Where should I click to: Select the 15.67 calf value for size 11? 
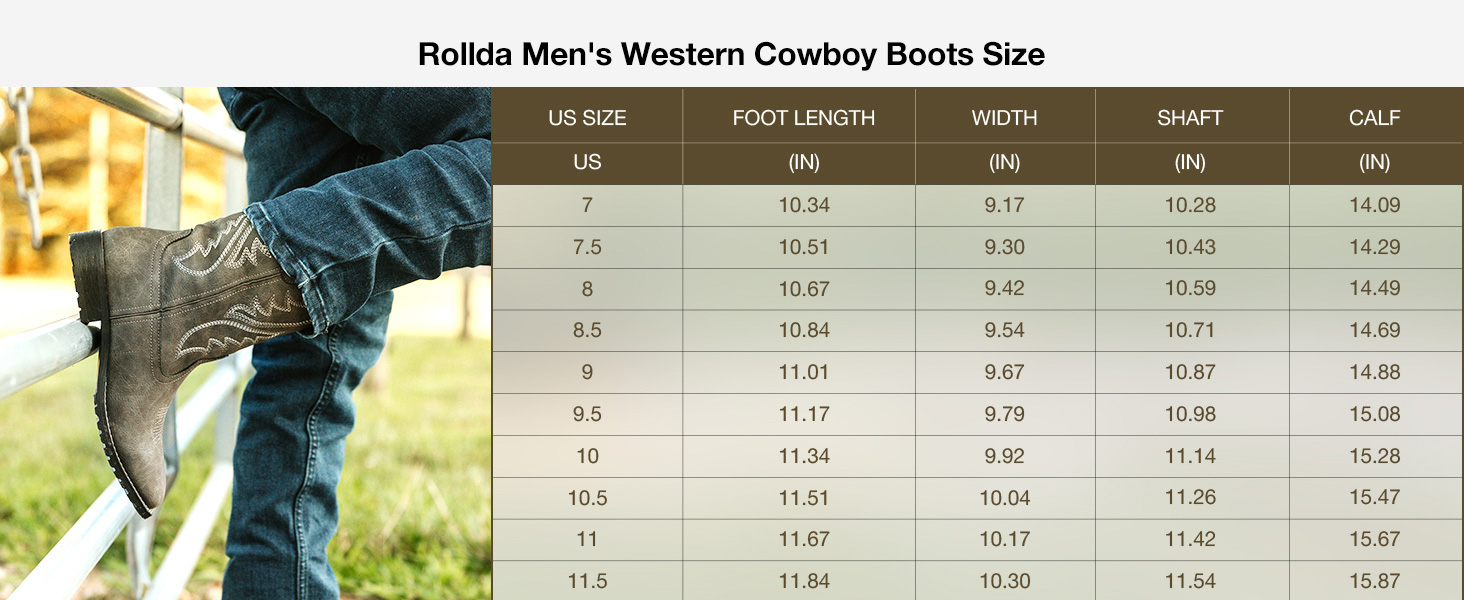(x=1374, y=539)
